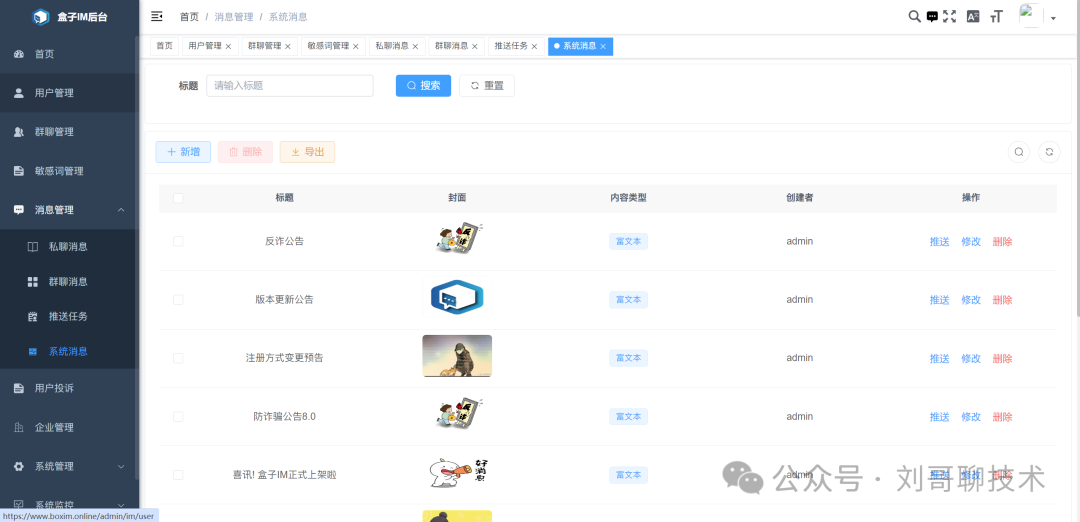Click the pink 删除 toolbar button
This screenshot has width=1080, height=522.
pyautogui.click(x=245, y=152)
